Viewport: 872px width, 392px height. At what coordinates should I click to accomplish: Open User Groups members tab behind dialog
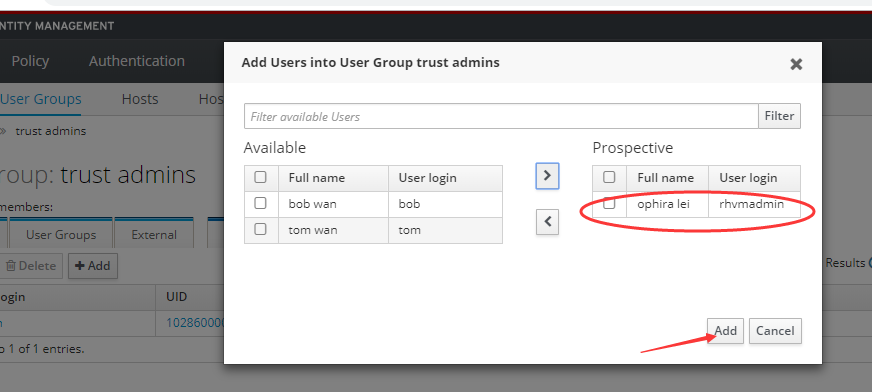[61, 235]
